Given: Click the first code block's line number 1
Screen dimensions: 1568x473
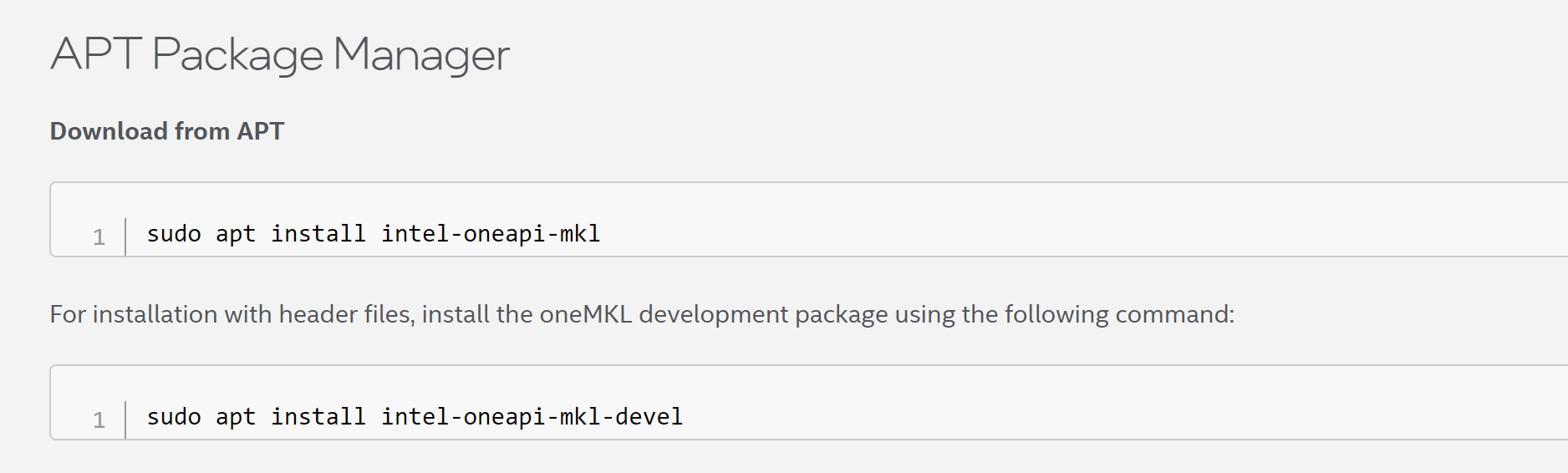Looking at the screenshot, I should pyautogui.click(x=99, y=237).
